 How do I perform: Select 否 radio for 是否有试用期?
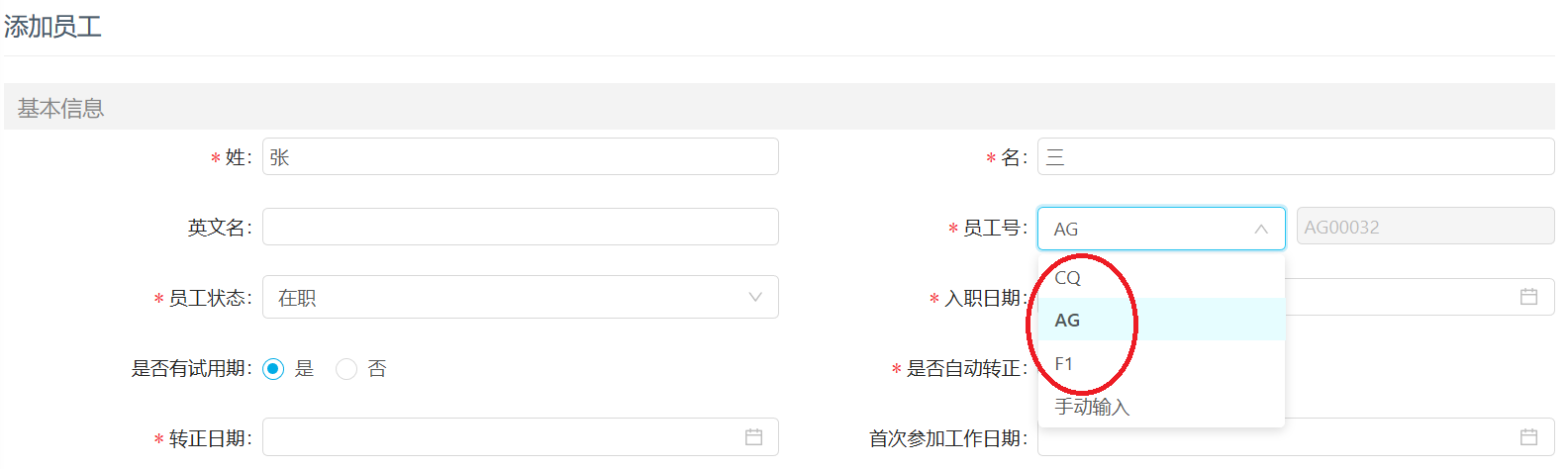[346, 369]
